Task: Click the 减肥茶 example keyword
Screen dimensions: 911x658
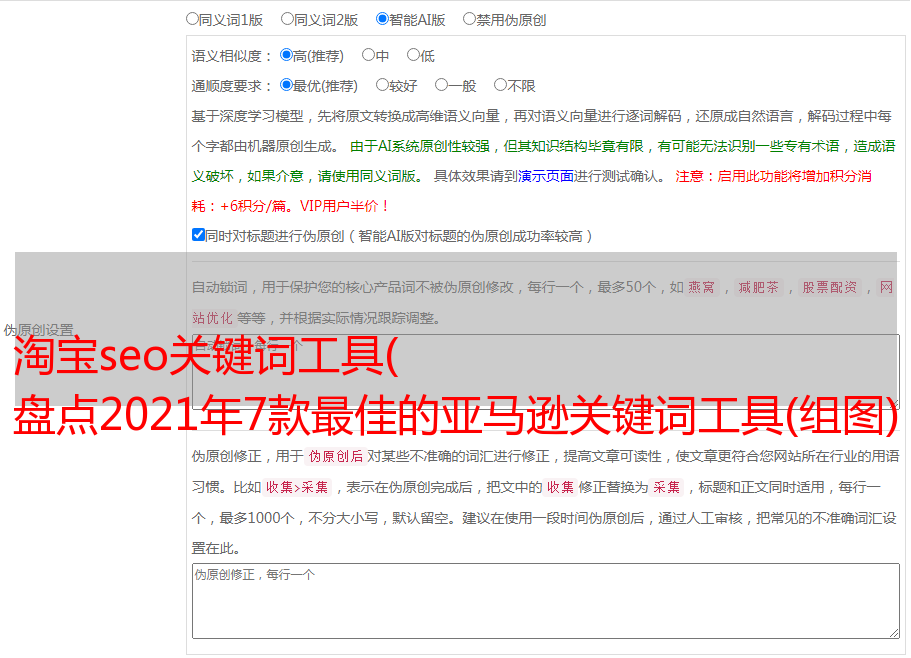Action: click(x=758, y=287)
